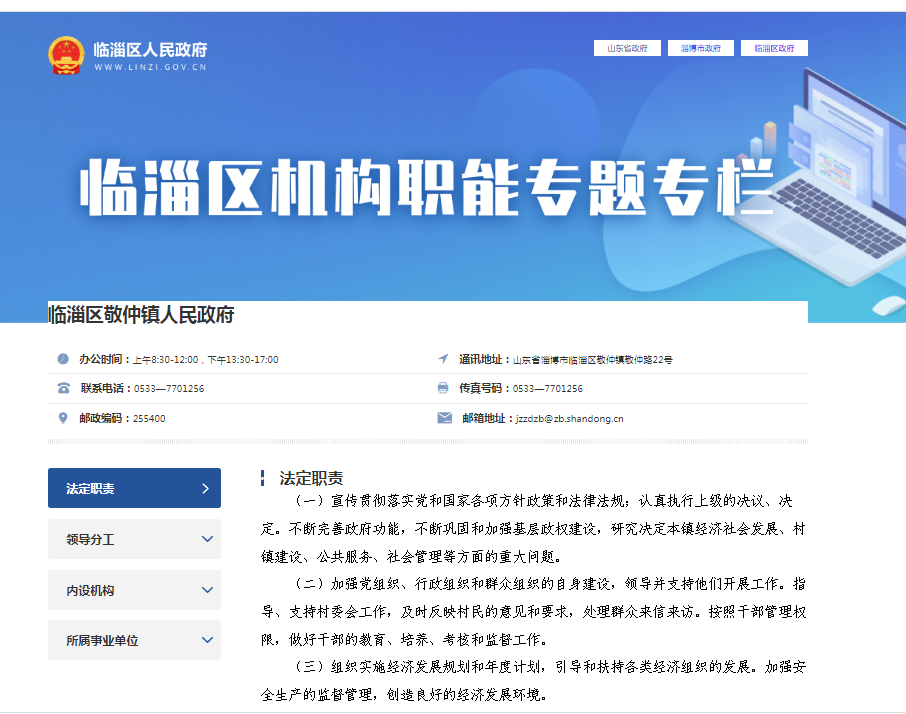The width and height of the screenshot is (906, 714).
Task: Open the 山东省政府 link
Action: pos(627,48)
